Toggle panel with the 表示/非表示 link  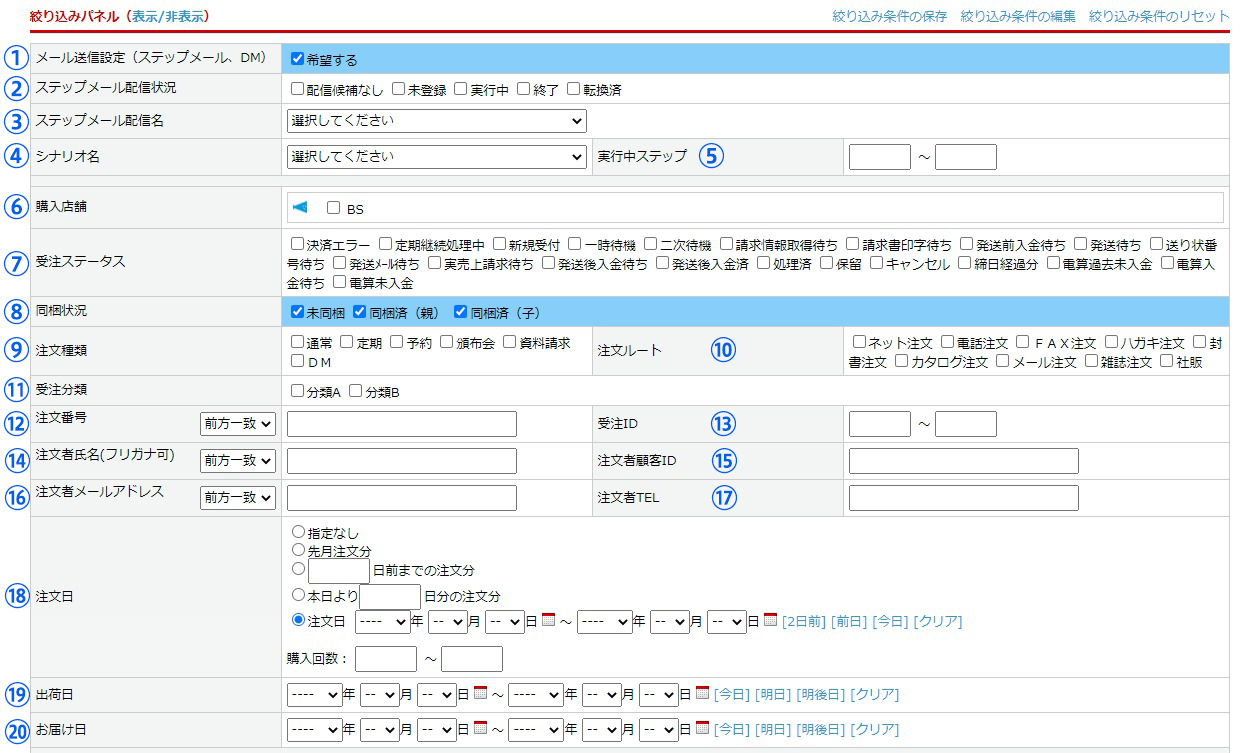click(x=168, y=17)
